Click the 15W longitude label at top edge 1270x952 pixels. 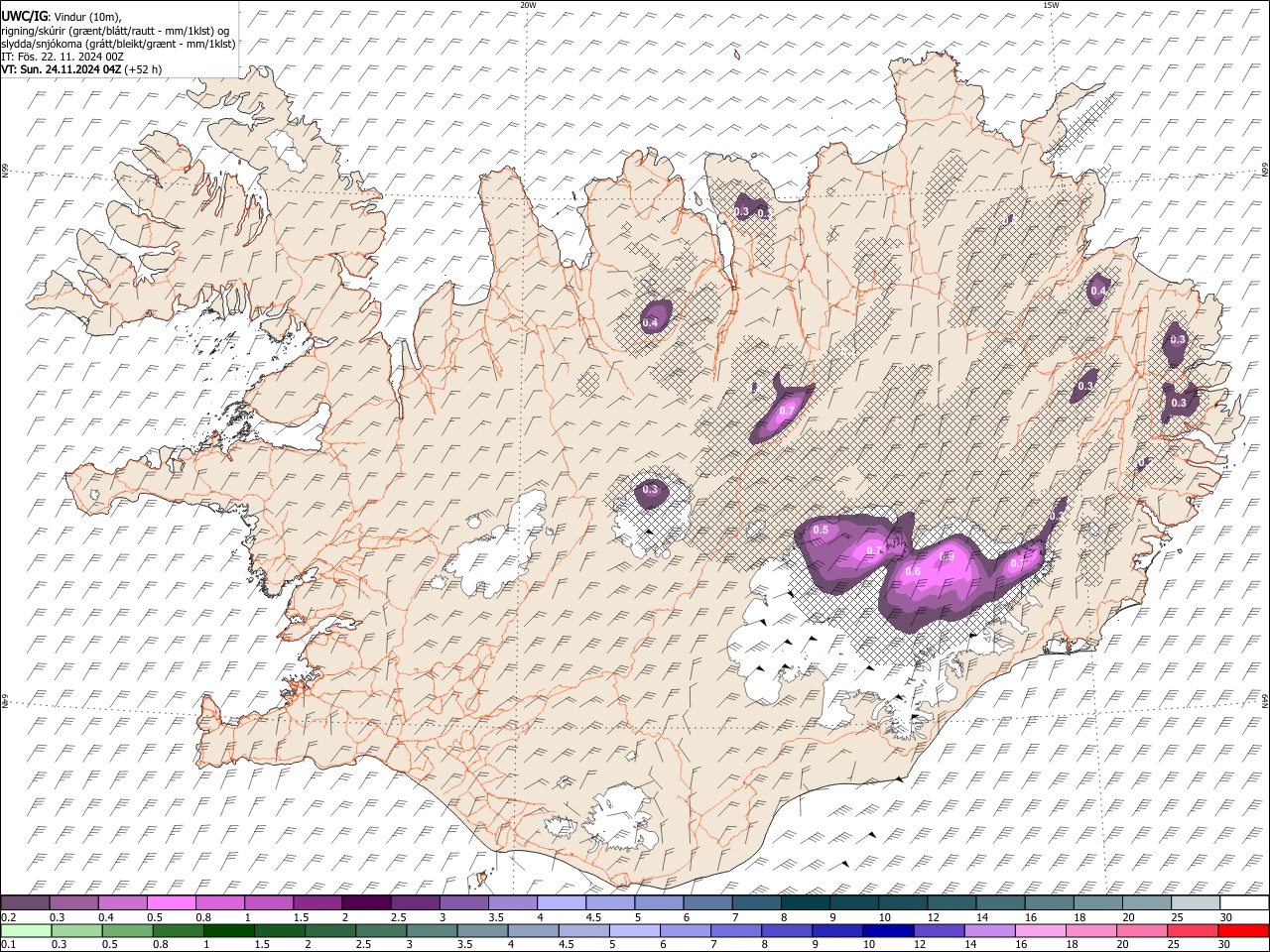[1051, 5]
